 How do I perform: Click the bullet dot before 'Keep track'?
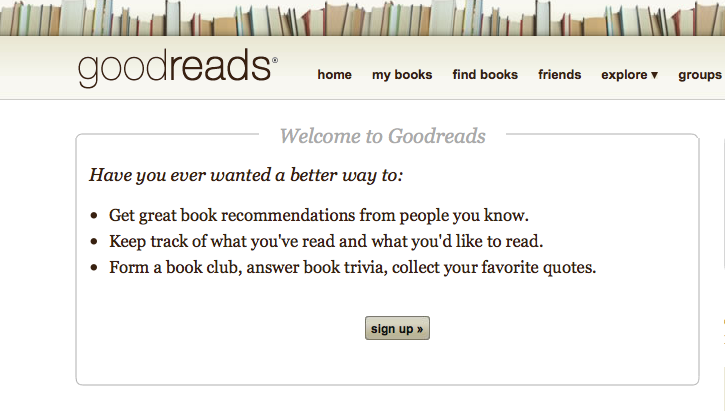pos(94,241)
